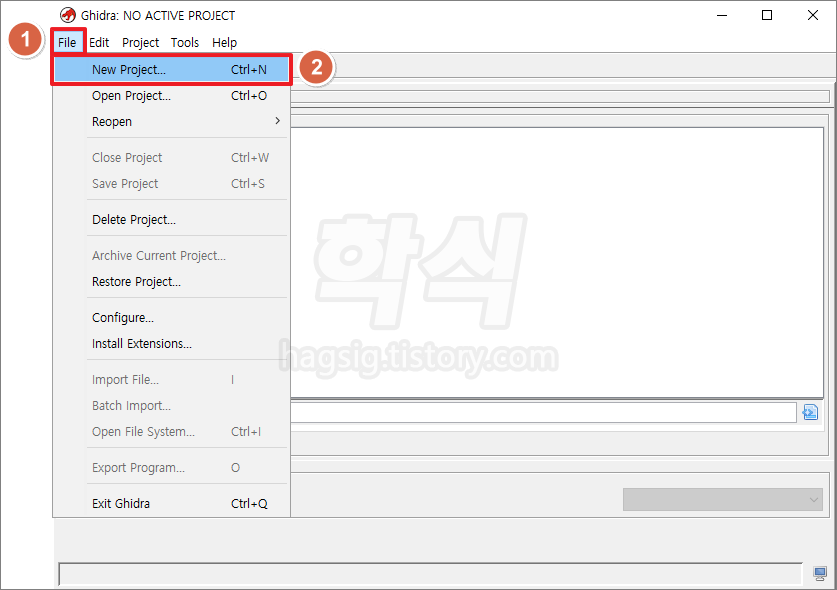The width and height of the screenshot is (837, 590).
Task: Click the bottom status message field
Action: tap(430, 574)
